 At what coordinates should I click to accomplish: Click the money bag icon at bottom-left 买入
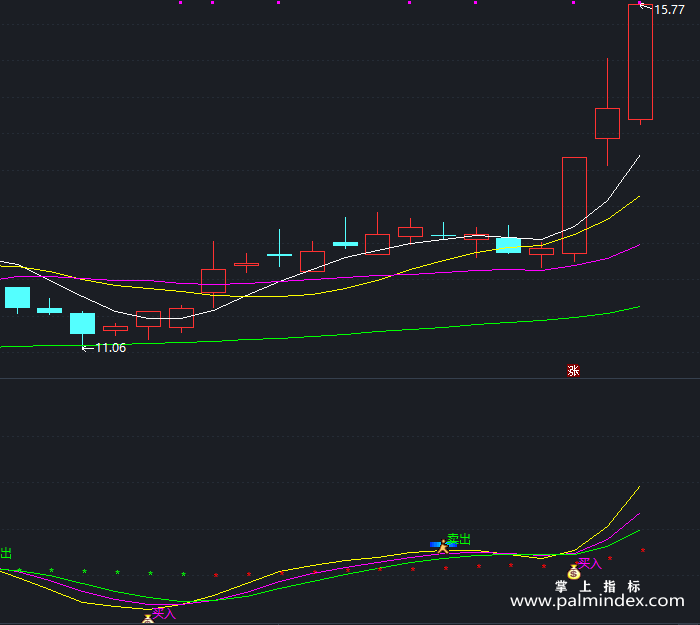point(148,619)
